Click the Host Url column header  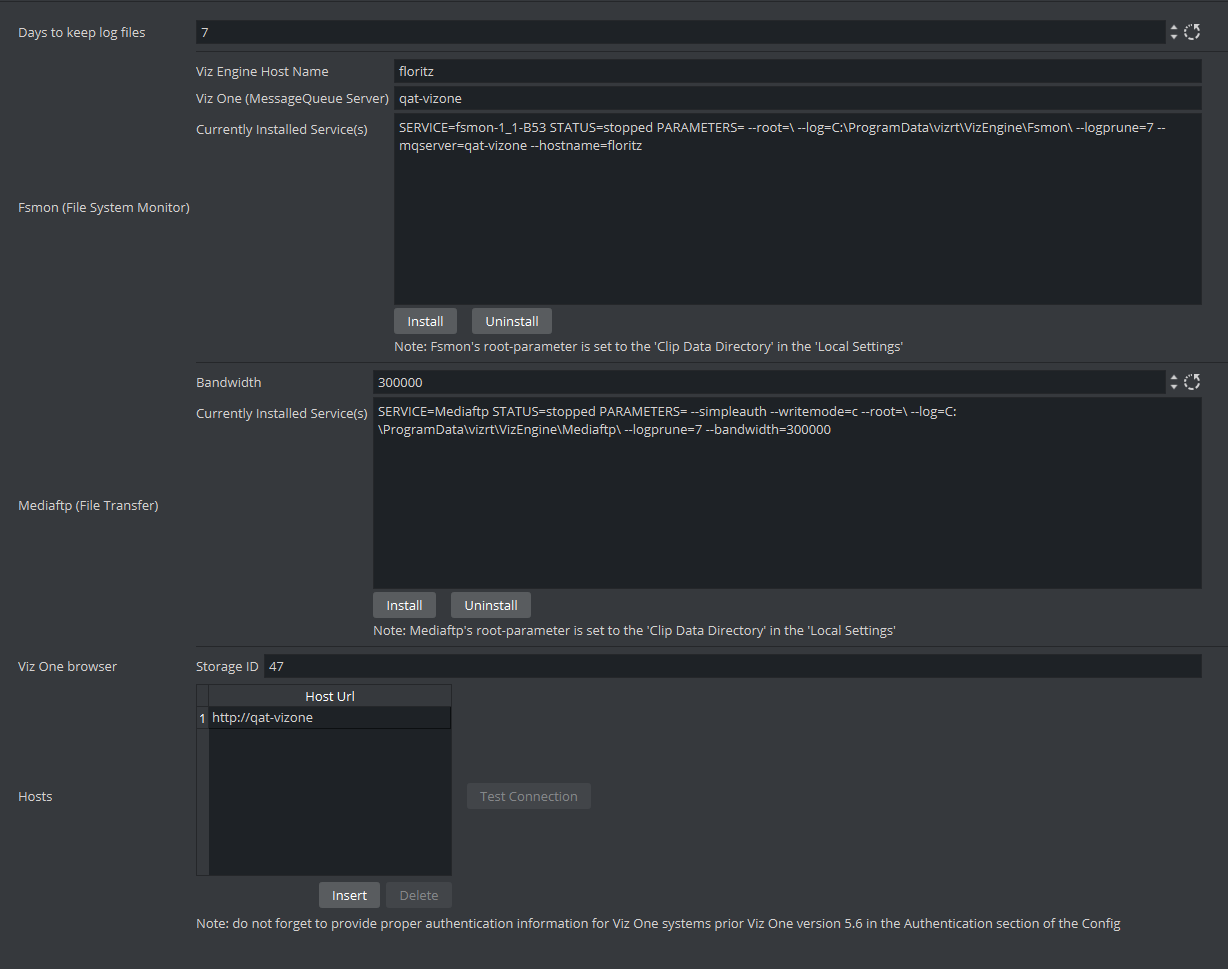(330, 696)
